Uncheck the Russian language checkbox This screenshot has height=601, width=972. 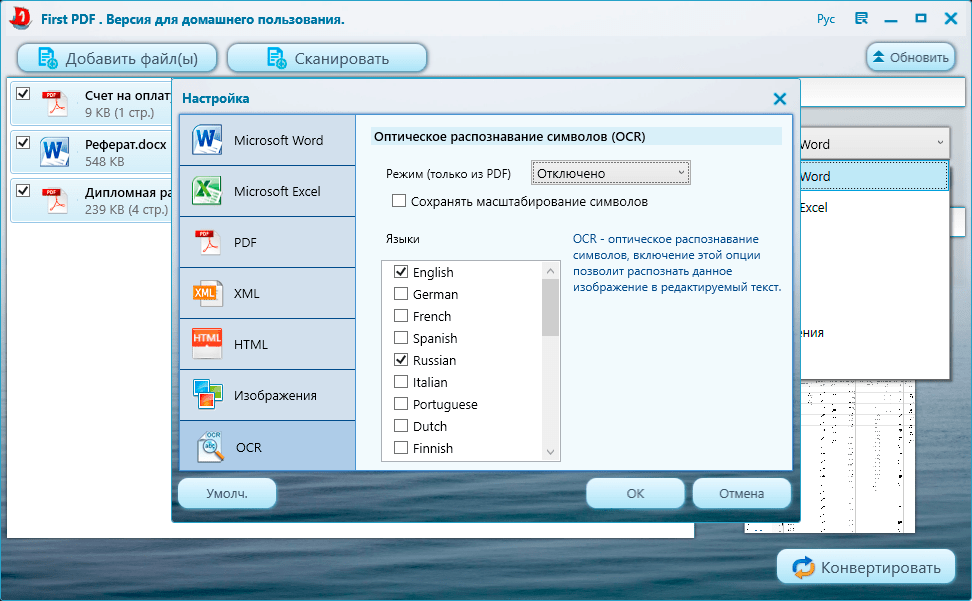click(401, 359)
